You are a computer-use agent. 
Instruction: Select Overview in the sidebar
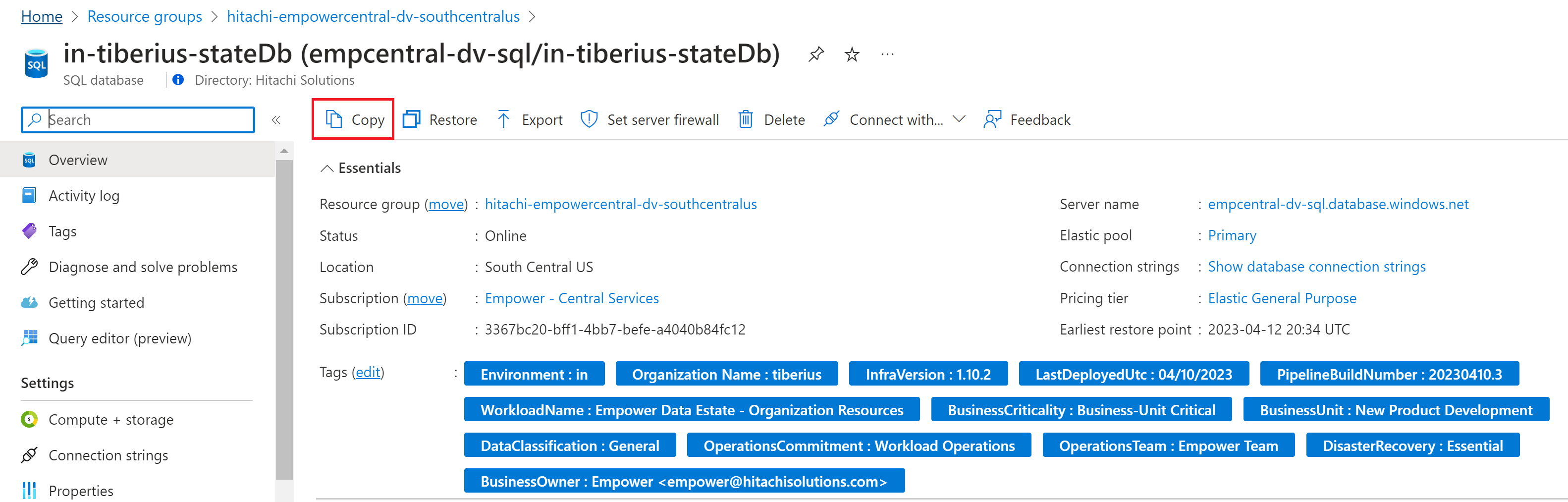[x=138, y=160]
